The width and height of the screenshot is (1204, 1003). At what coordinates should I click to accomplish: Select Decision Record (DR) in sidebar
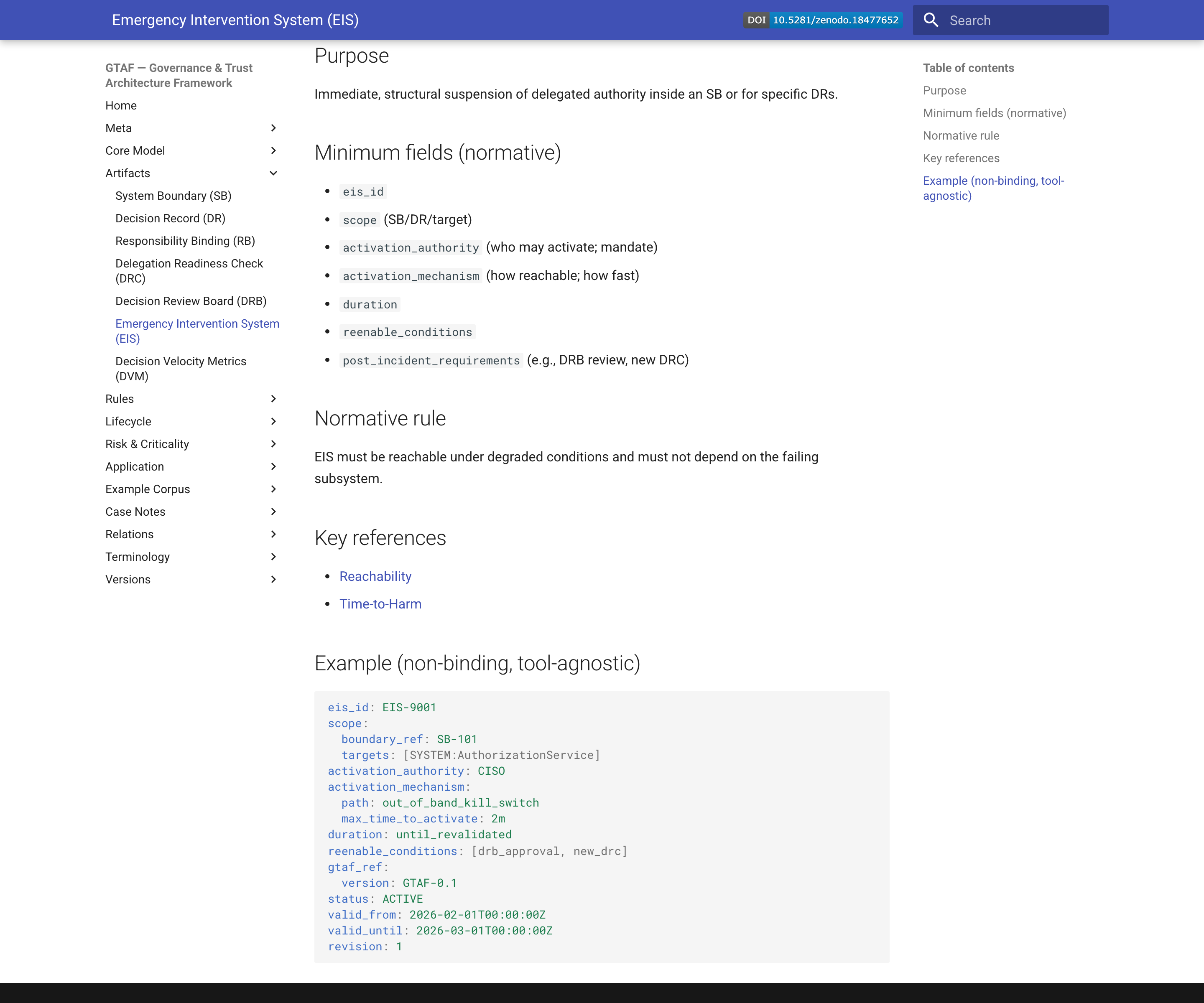(170, 219)
